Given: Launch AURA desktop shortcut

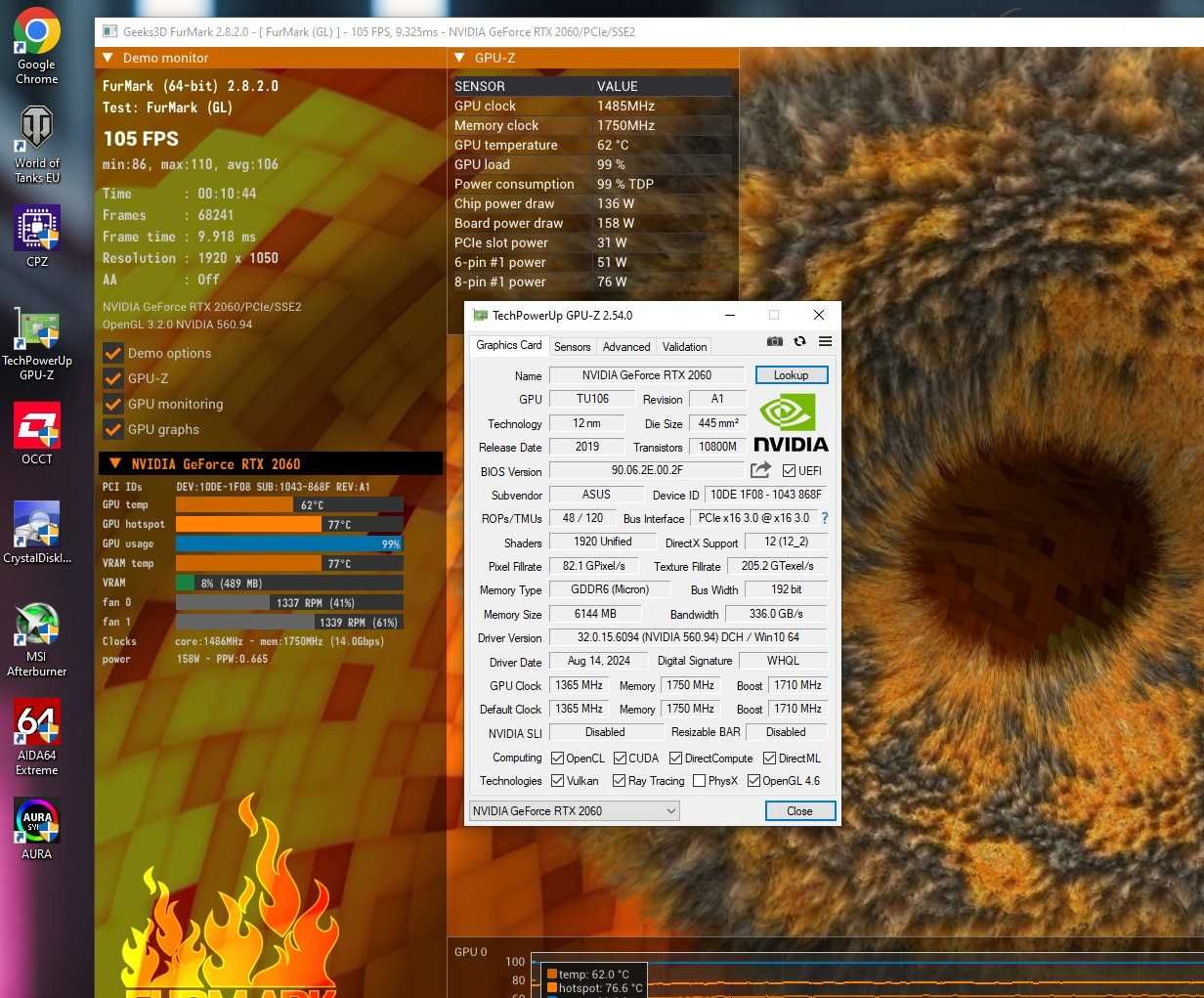Looking at the screenshot, I should (37, 829).
